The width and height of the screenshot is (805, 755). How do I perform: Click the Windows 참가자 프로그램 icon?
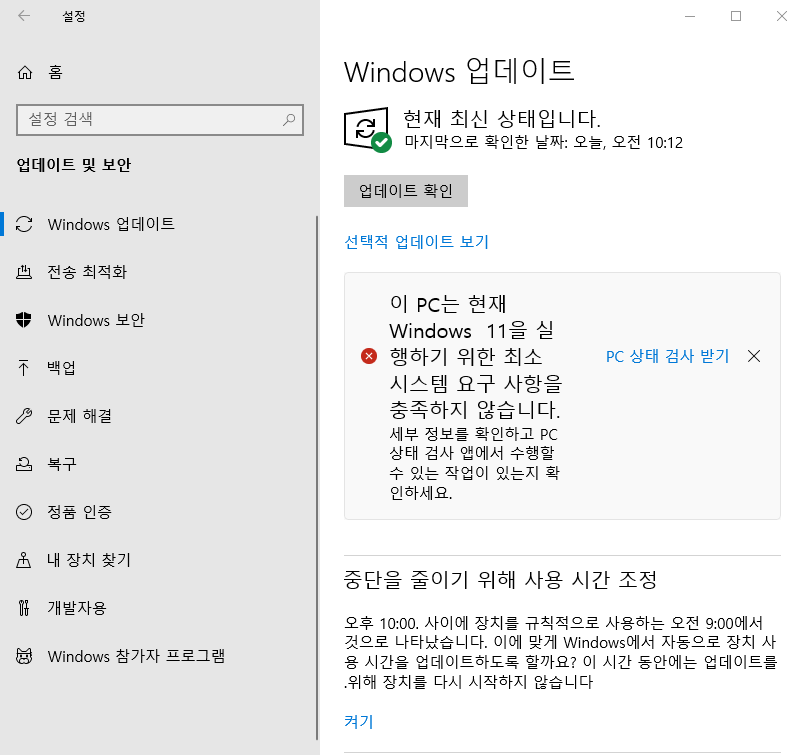click(x=26, y=656)
